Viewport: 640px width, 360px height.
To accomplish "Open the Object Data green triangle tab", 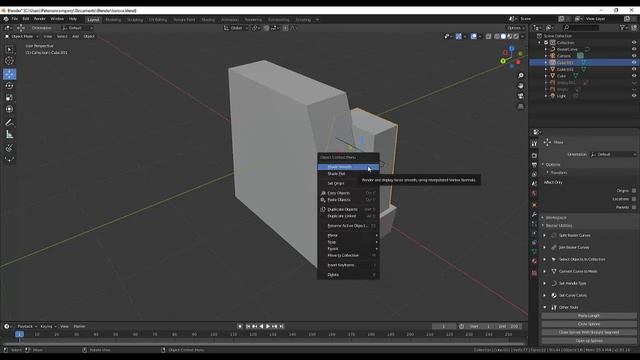I will [534, 252].
